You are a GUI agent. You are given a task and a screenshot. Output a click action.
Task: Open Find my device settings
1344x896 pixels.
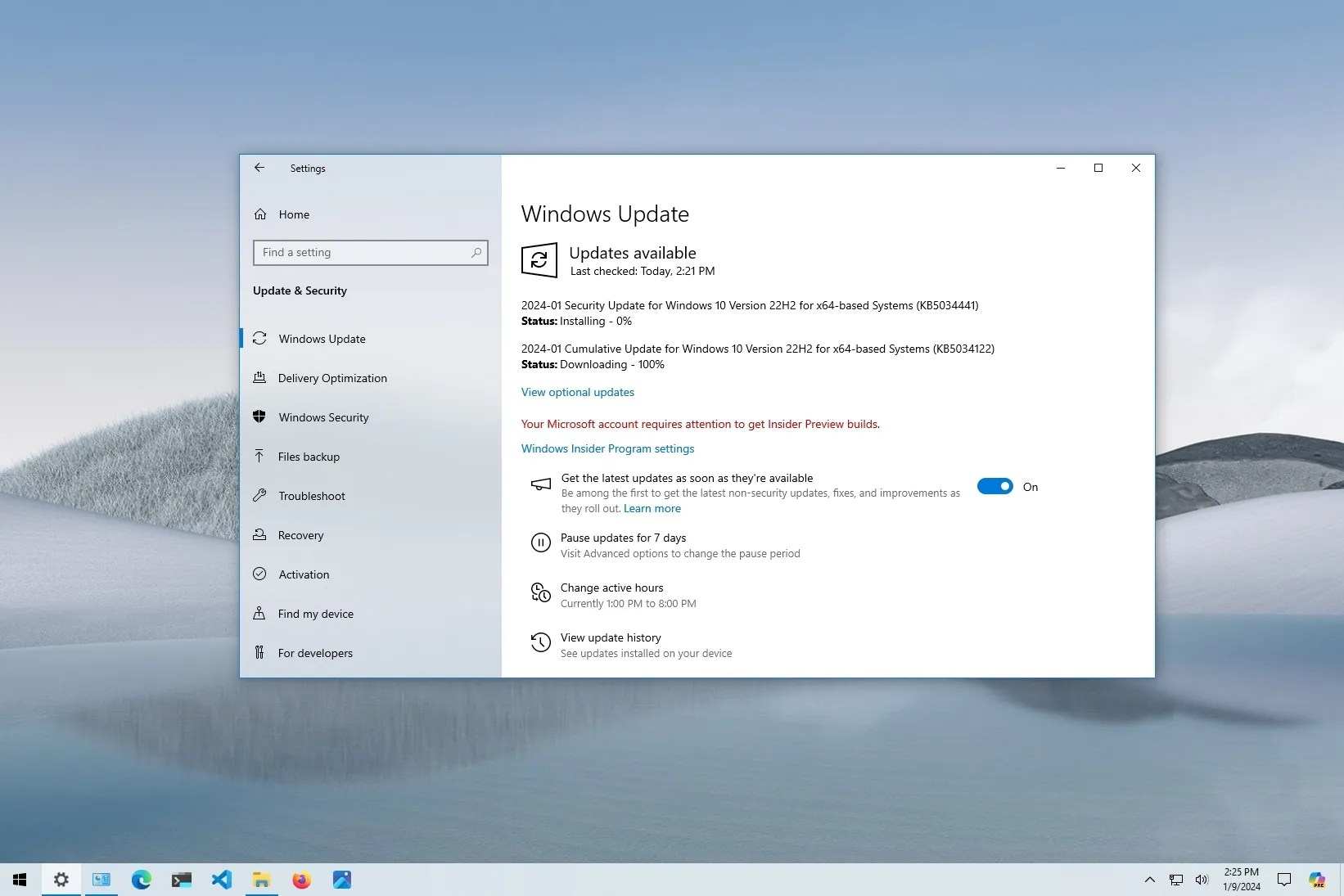tap(371, 614)
